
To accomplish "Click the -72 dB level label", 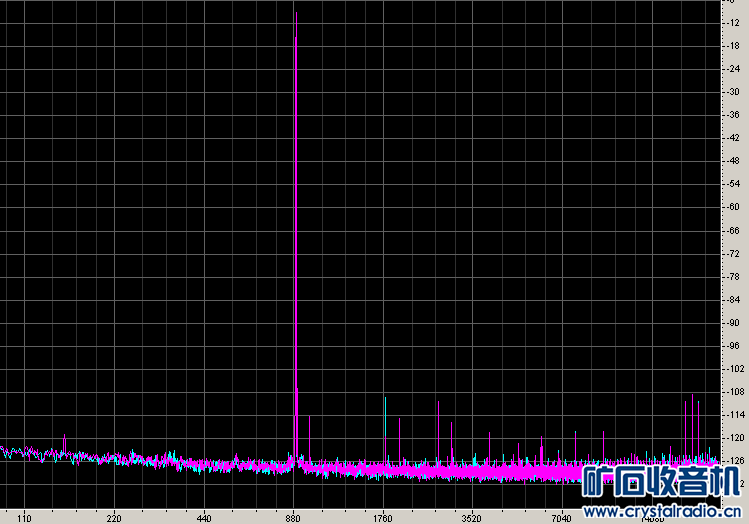I will point(734,254).
